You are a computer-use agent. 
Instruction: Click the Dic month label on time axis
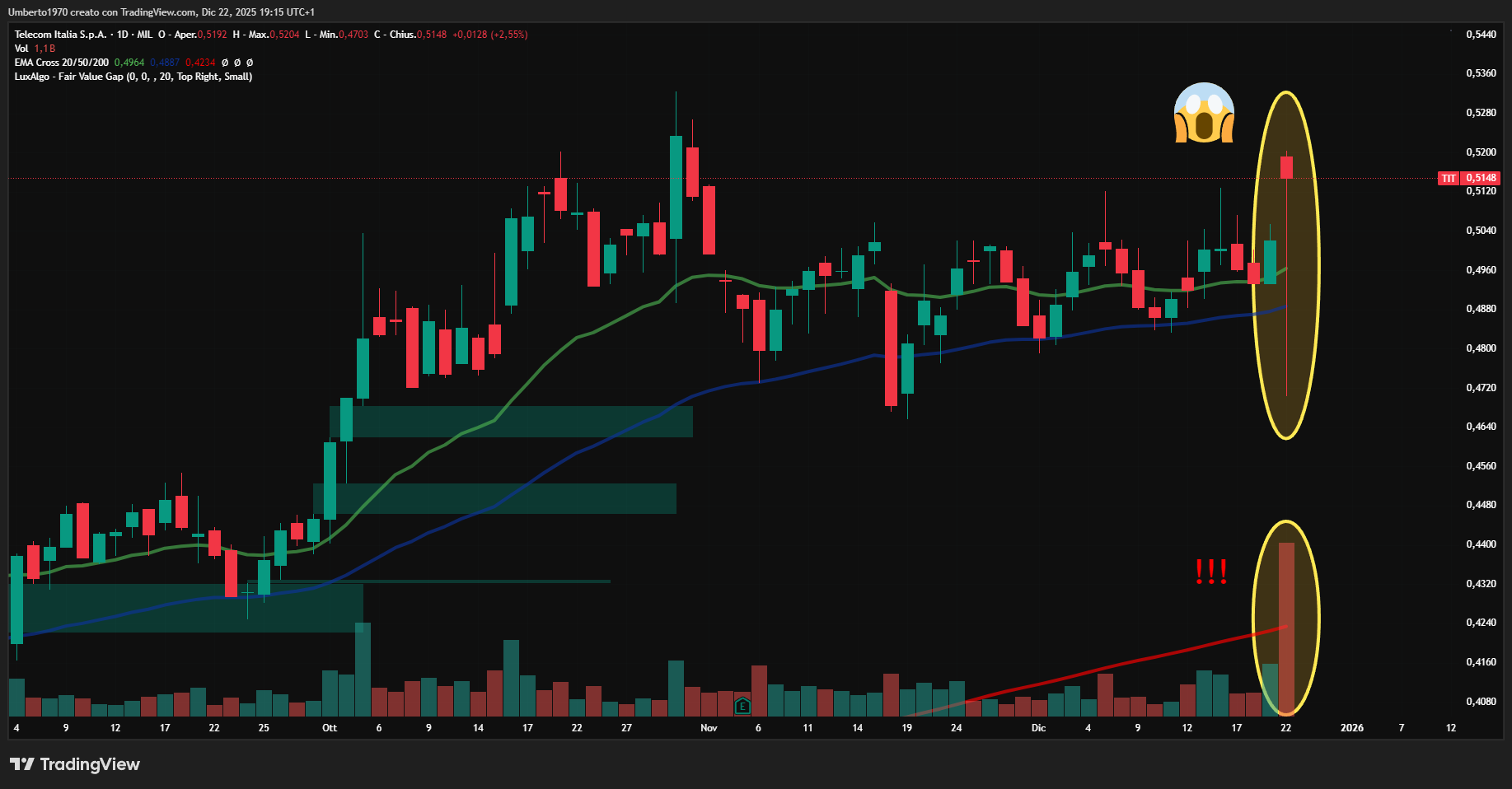tap(1038, 728)
